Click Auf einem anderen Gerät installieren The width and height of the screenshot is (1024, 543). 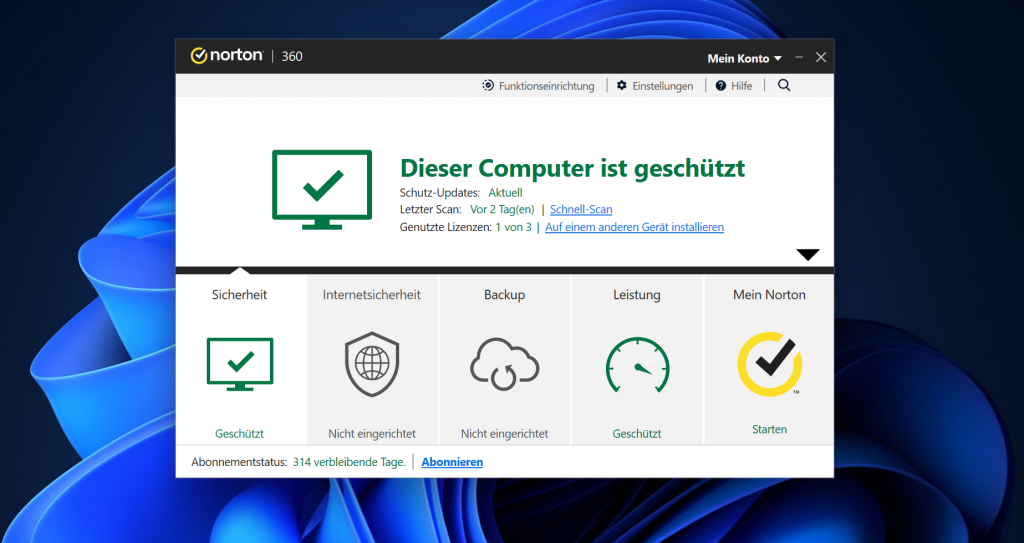click(x=634, y=227)
